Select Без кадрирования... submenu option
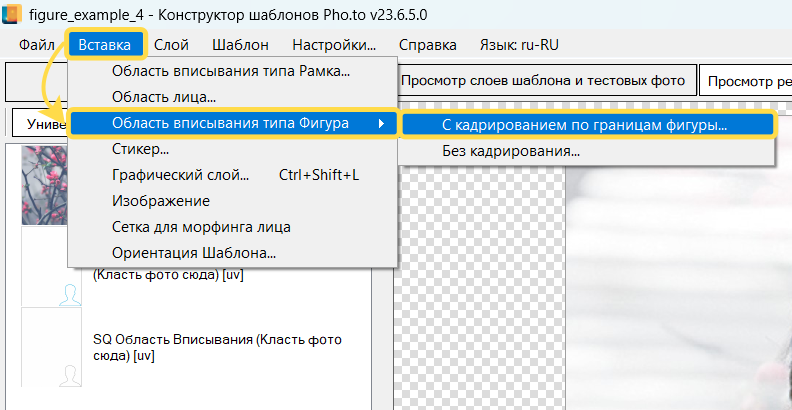The height and width of the screenshot is (410, 792). click(x=511, y=151)
